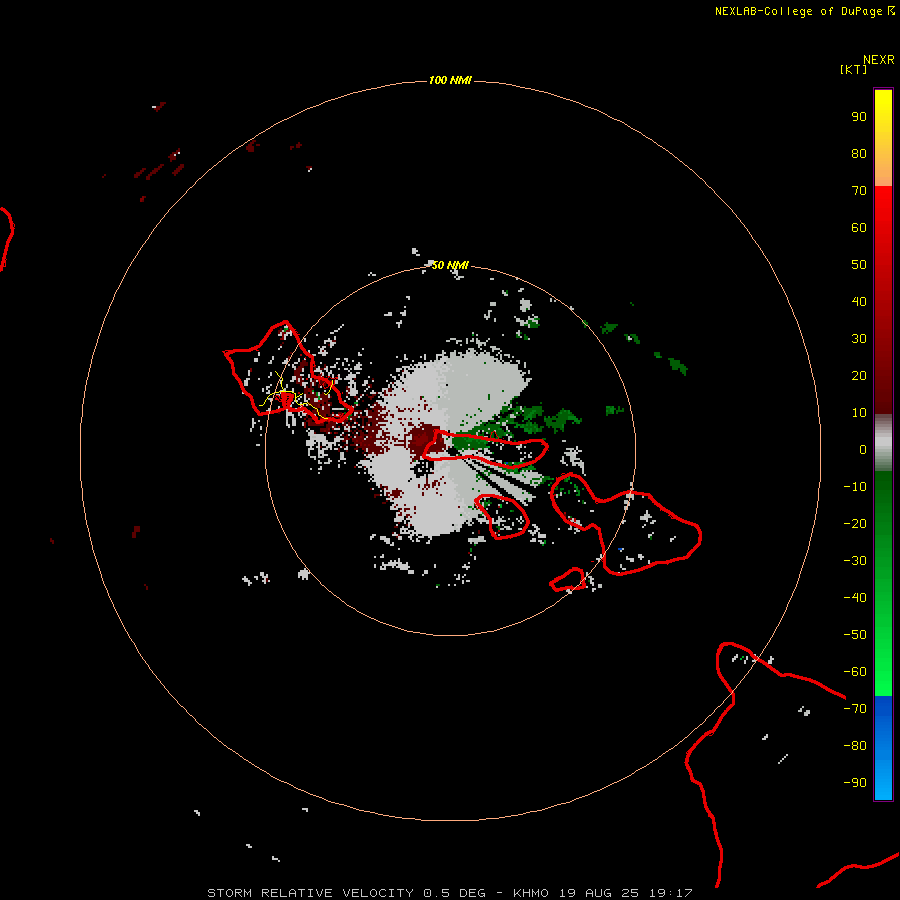The width and height of the screenshot is (900, 900).
Task: Click the 0 value on velocity scale
Action: coord(863,450)
